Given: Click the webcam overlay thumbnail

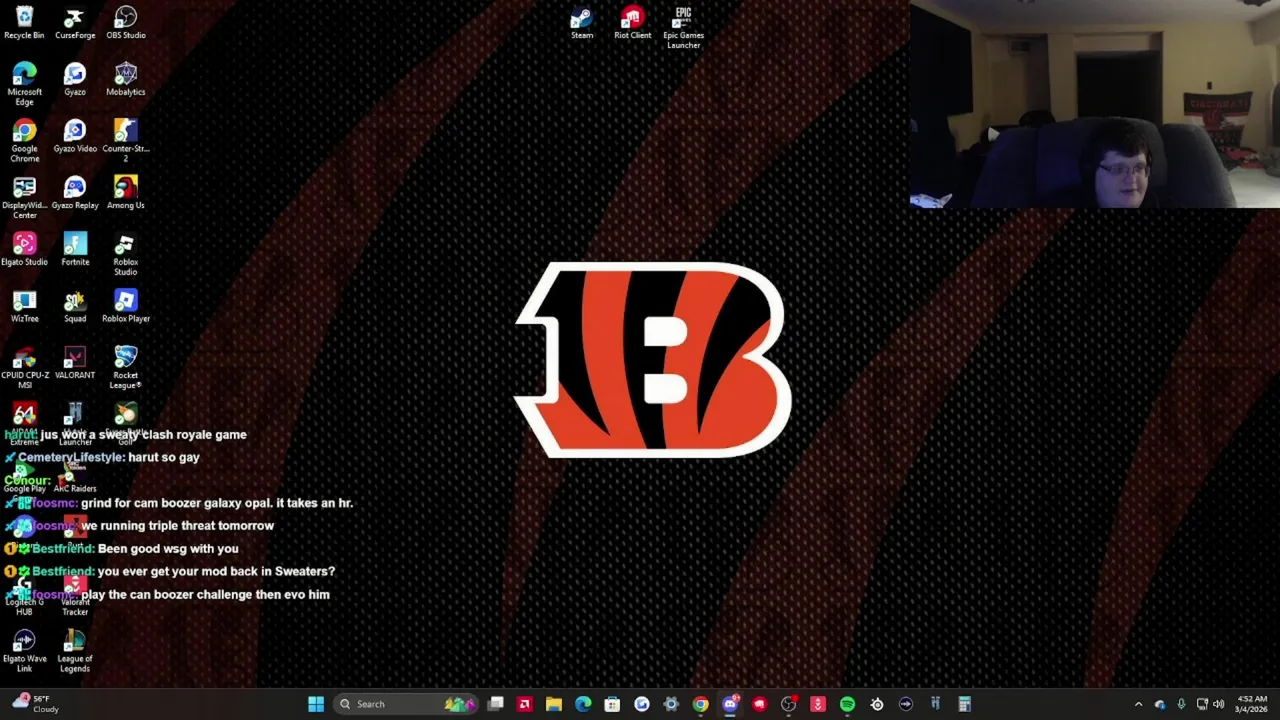Looking at the screenshot, I should [1095, 104].
